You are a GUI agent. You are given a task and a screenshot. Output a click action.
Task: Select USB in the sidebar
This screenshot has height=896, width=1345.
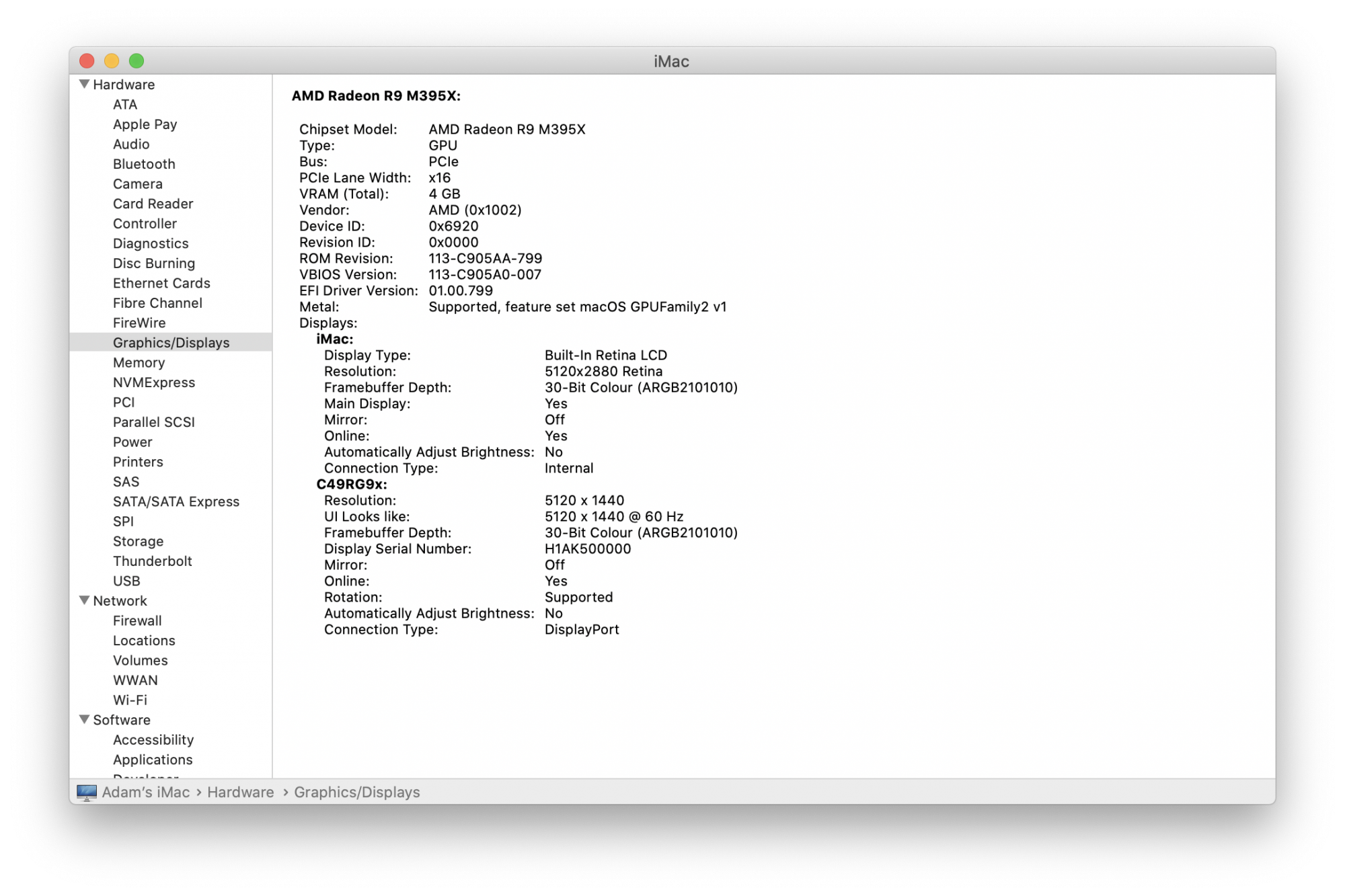126,581
